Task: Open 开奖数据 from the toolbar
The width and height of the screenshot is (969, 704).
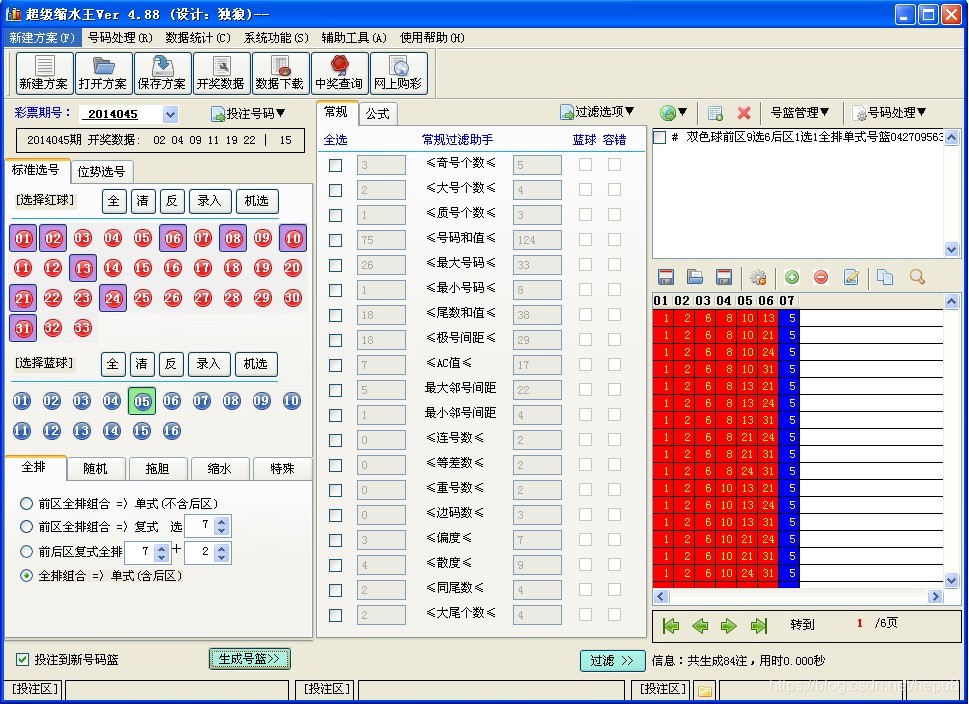Action: 221,73
